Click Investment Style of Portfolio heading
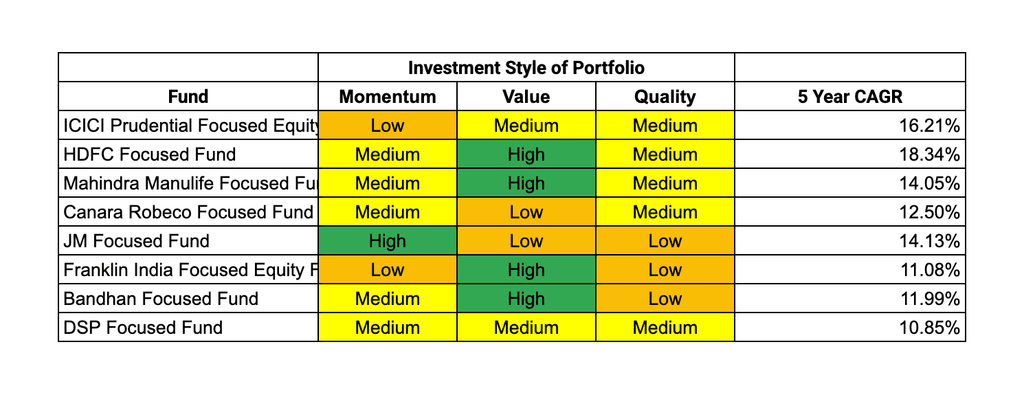 [526, 68]
